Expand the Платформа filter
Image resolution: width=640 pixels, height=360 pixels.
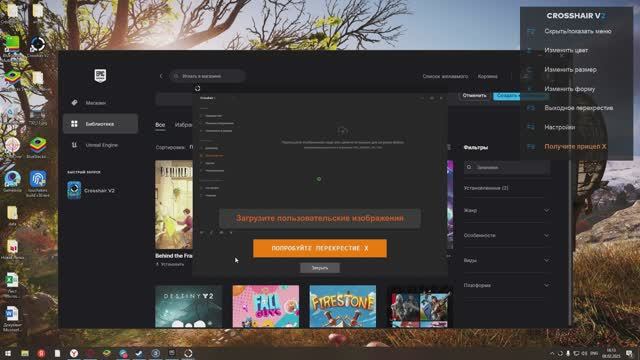tap(507, 285)
